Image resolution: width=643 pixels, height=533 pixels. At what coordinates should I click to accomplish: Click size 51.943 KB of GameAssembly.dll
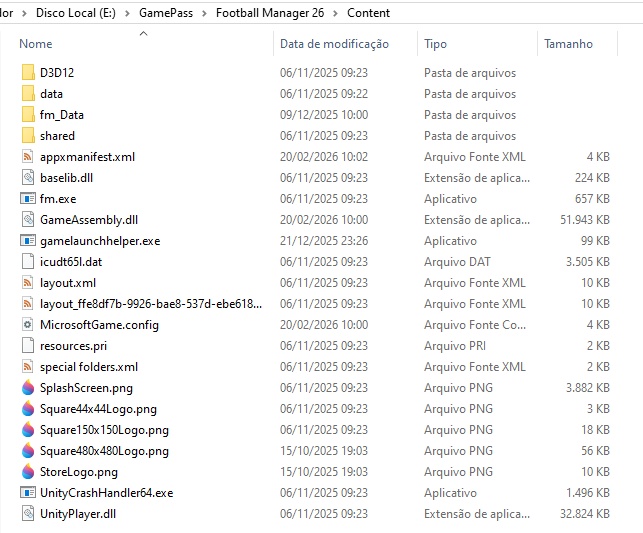(585, 219)
